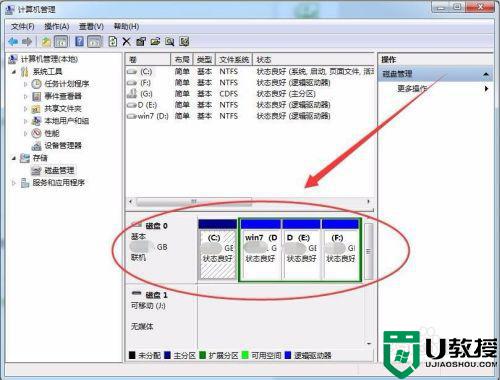Click the black 未分配 legend swatch
500x380 pixels.
pyautogui.click(x=132, y=355)
